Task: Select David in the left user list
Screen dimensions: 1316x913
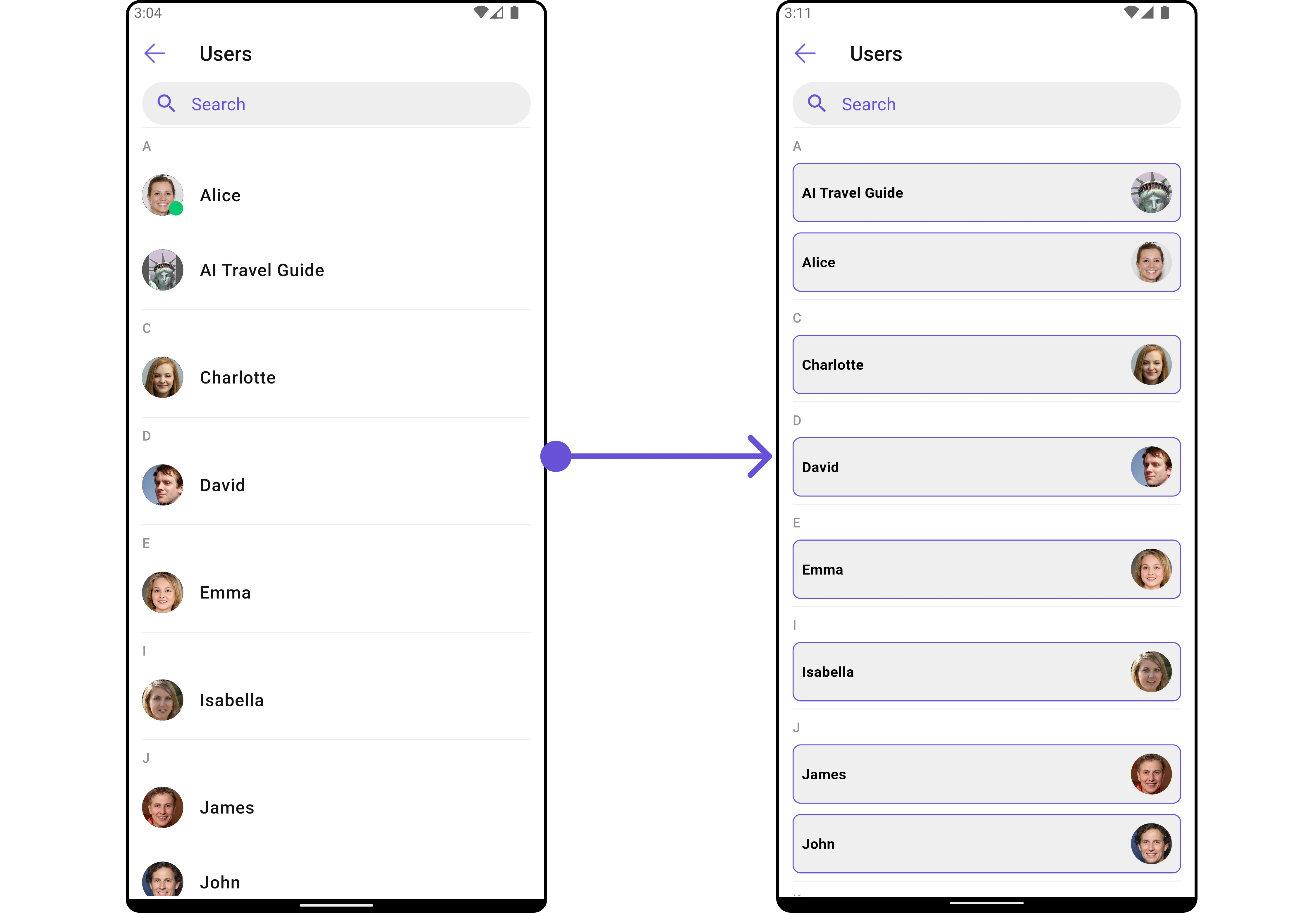Action: pos(223,485)
